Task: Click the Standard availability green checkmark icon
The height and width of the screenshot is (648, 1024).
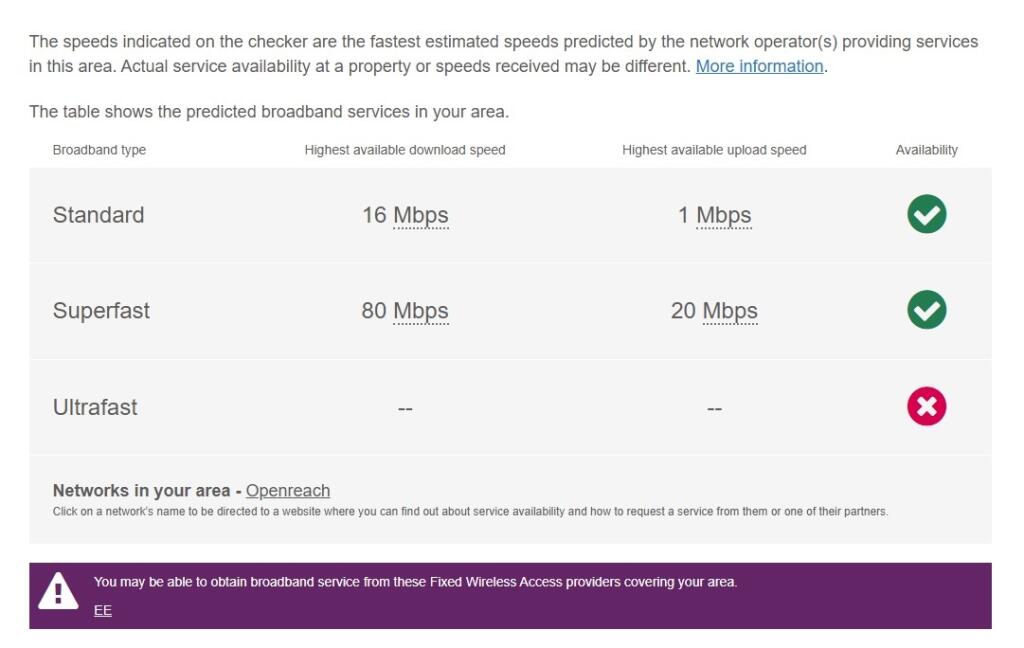Action: coord(926,214)
